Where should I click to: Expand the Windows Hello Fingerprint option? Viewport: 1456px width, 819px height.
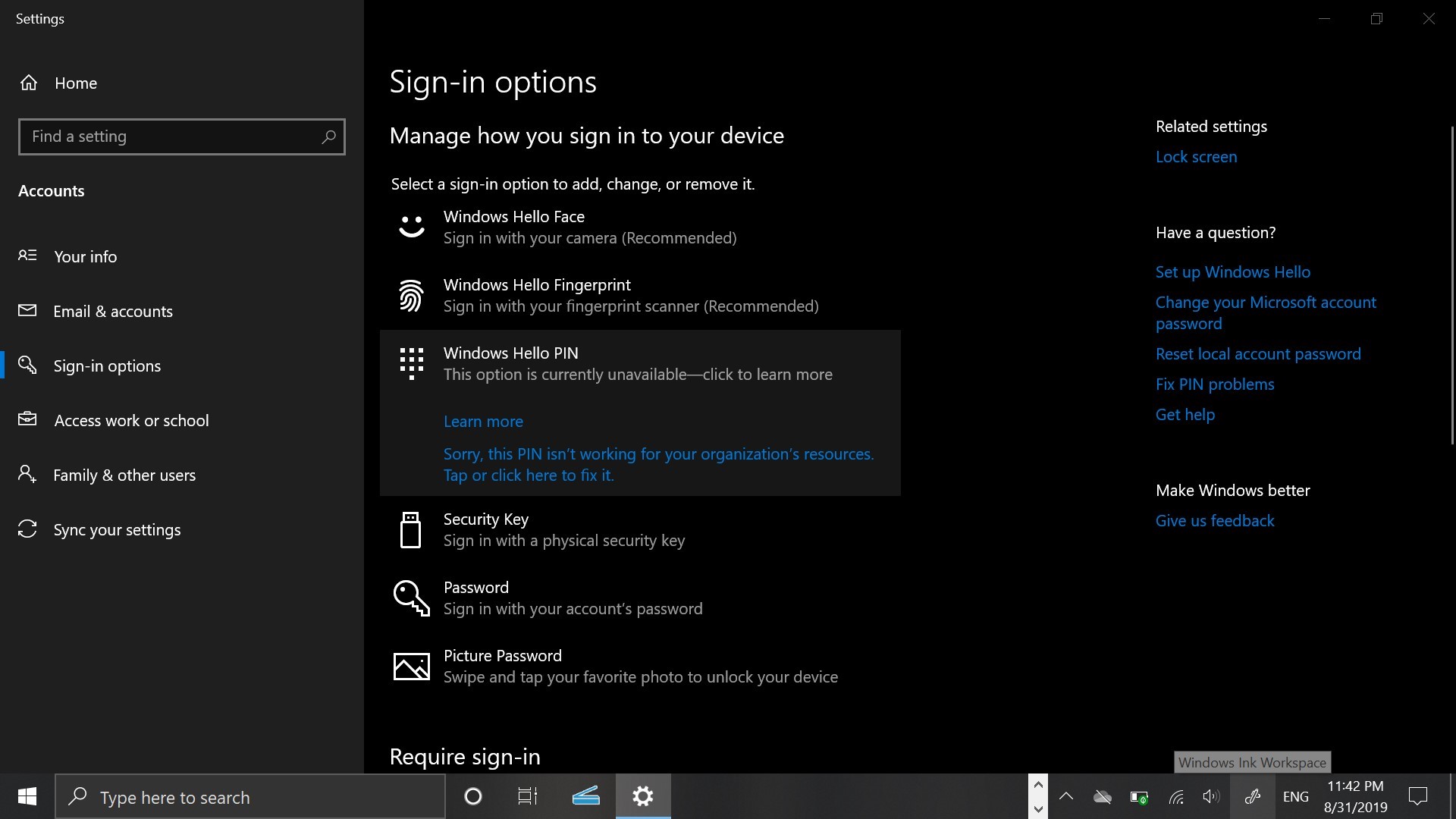(x=640, y=295)
